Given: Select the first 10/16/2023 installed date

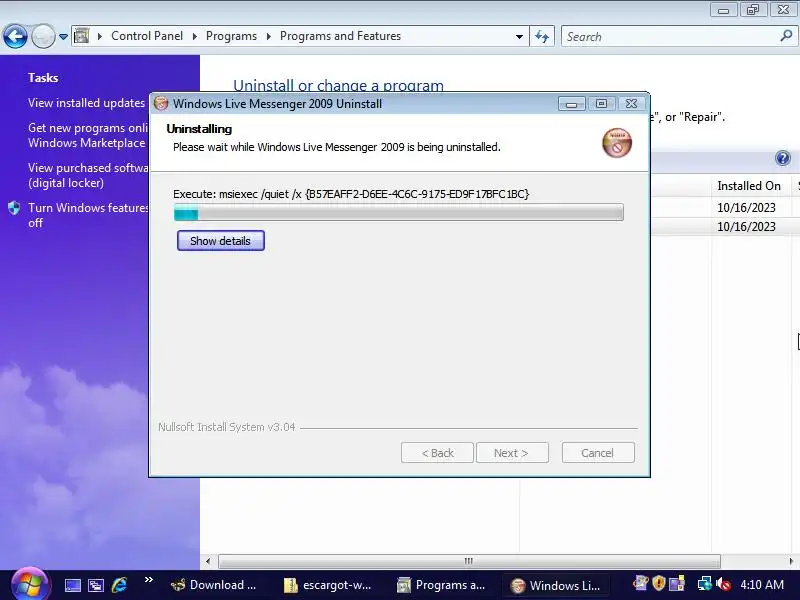Looking at the screenshot, I should (746, 208).
